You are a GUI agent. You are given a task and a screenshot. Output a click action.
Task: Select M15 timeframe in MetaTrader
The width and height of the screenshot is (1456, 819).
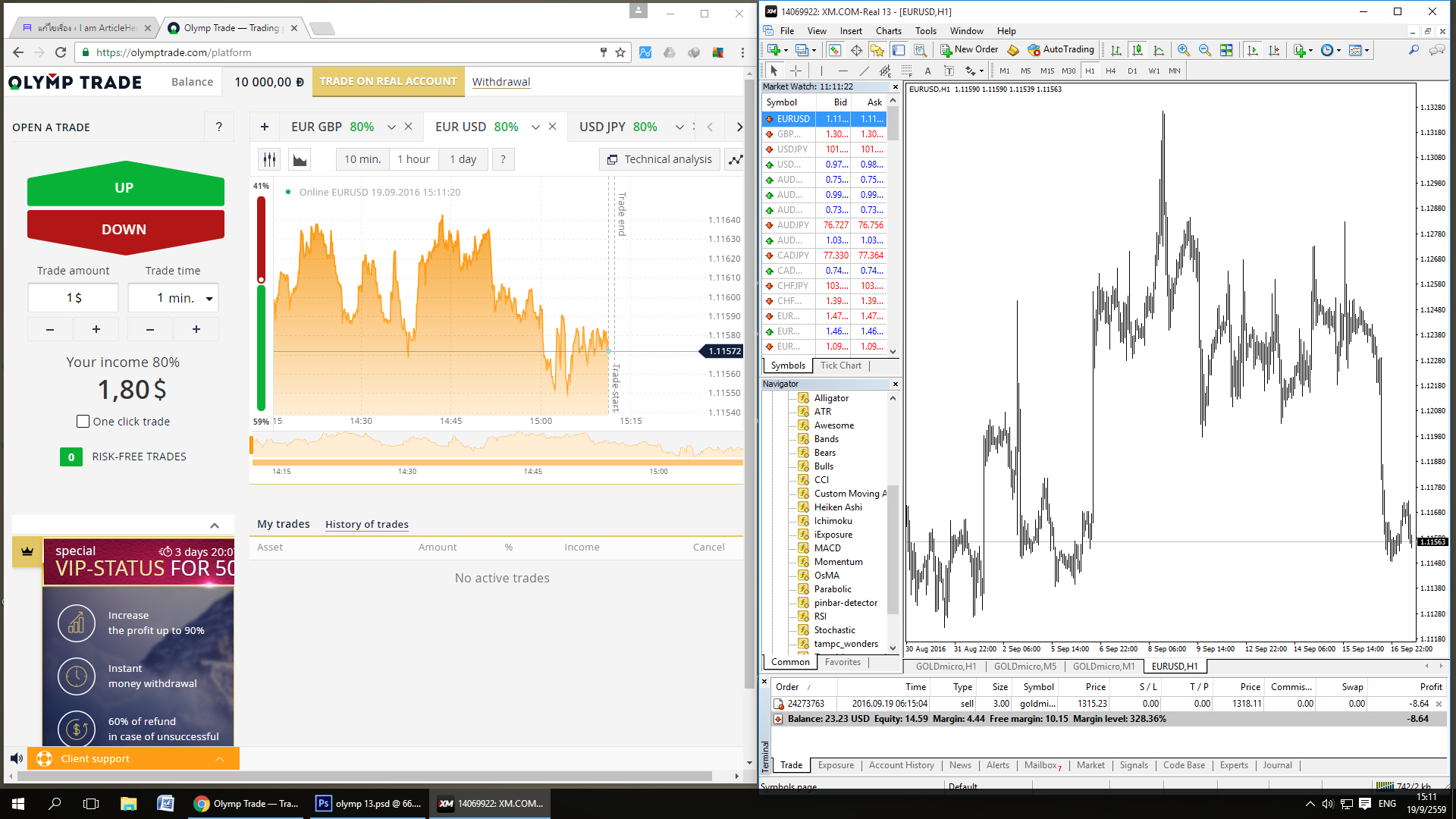(1047, 71)
